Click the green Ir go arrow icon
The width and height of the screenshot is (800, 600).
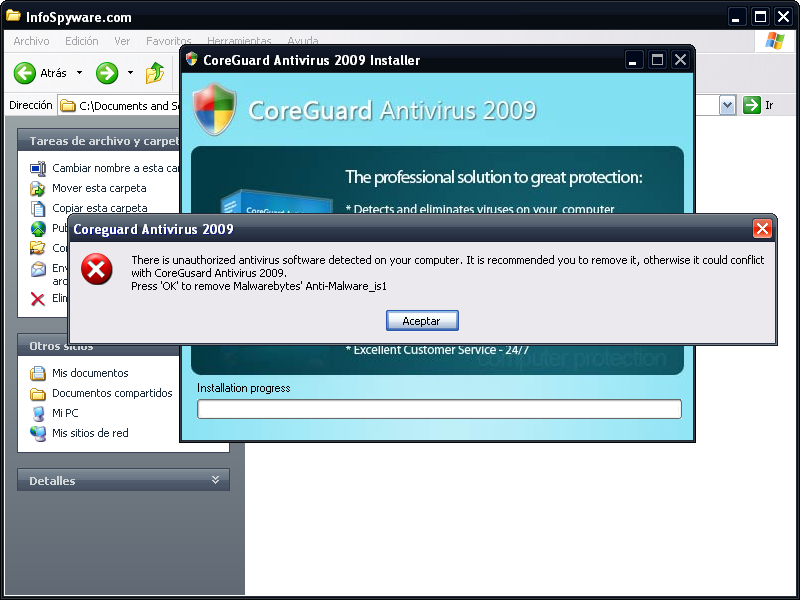(752, 105)
